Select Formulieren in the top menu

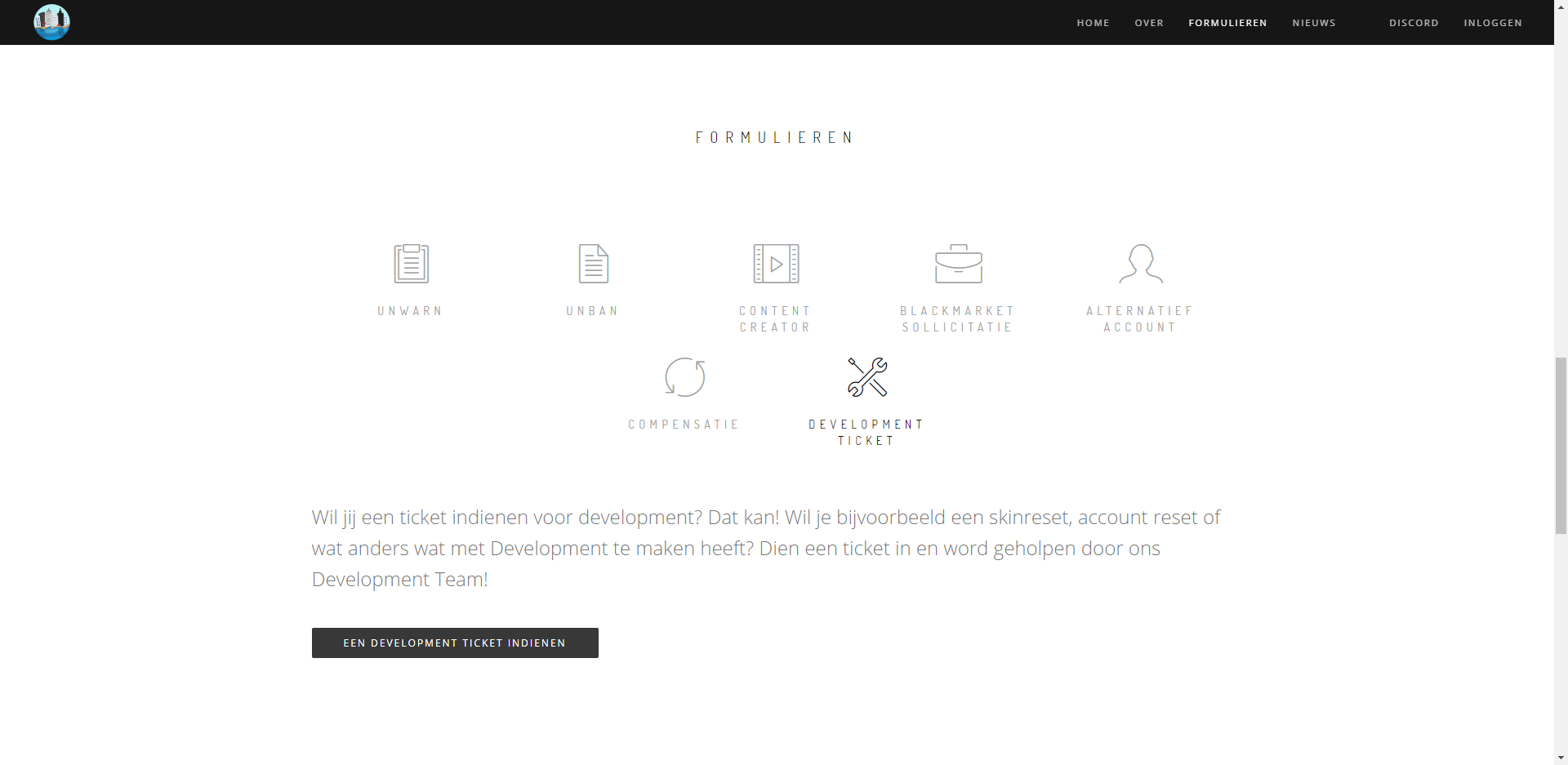click(1227, 23)
